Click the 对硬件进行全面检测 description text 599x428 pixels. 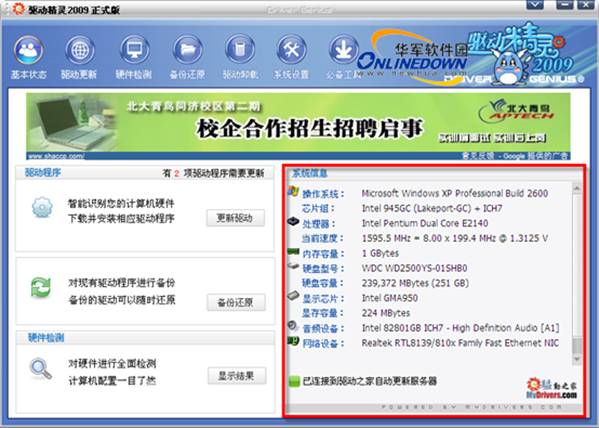[112, 363]
